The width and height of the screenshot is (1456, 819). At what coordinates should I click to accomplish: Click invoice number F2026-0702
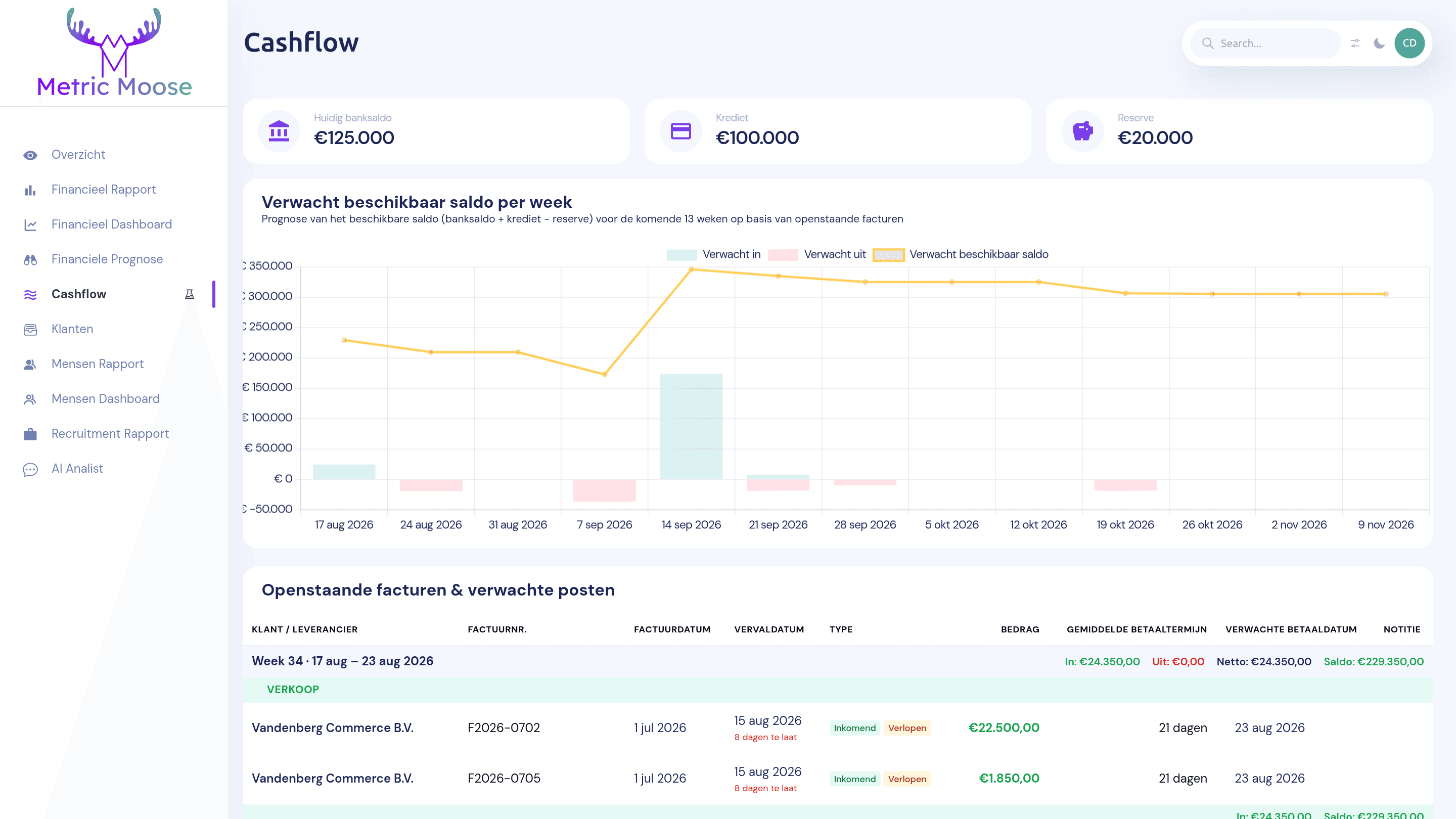[504, 728]
